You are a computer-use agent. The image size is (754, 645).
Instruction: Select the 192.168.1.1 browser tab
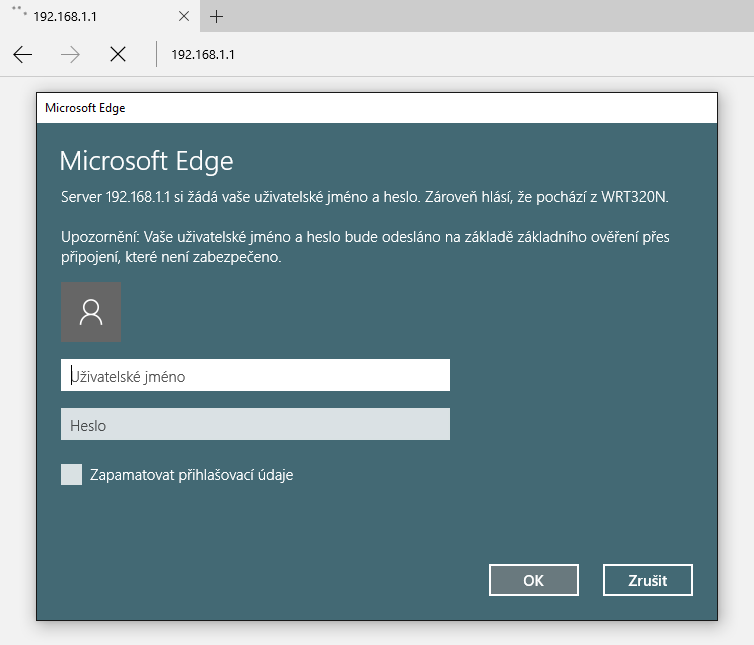pos(100,16)
